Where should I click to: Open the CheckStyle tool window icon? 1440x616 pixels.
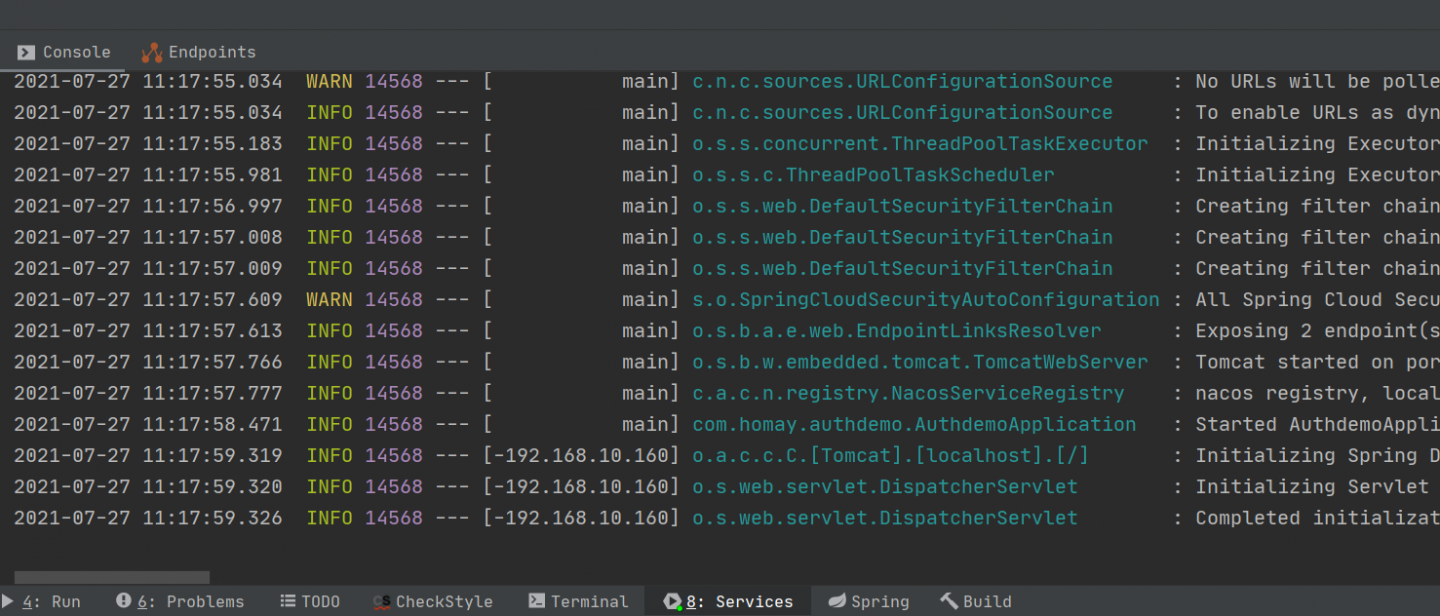point(381,601)
